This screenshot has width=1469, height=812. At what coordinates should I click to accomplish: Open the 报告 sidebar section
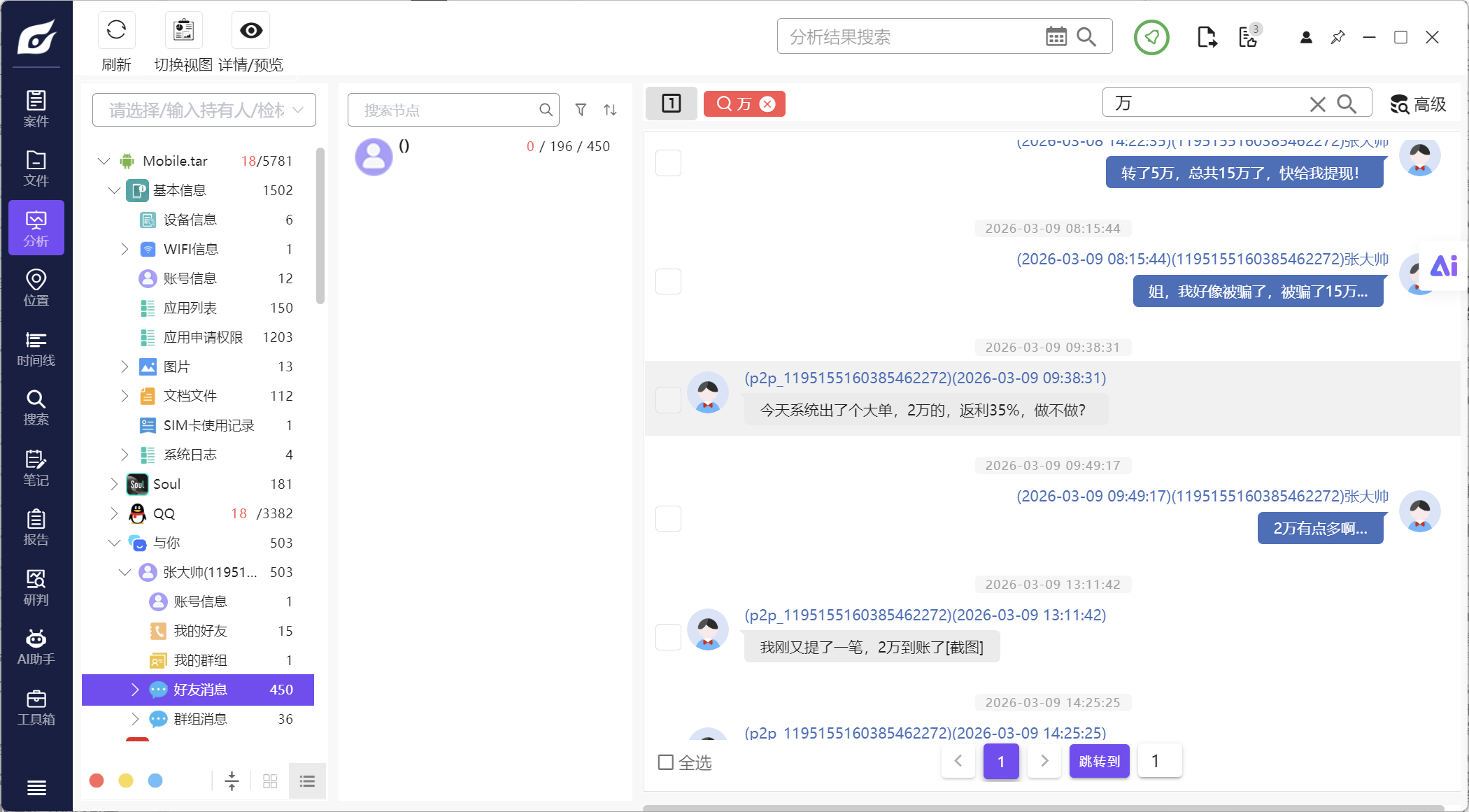(x=36, y=527)
